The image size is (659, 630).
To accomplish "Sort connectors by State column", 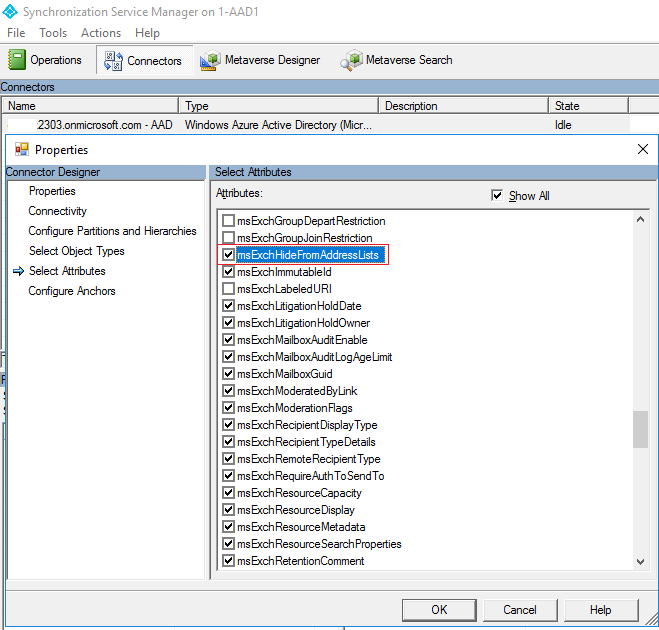I will click(588, 105).
